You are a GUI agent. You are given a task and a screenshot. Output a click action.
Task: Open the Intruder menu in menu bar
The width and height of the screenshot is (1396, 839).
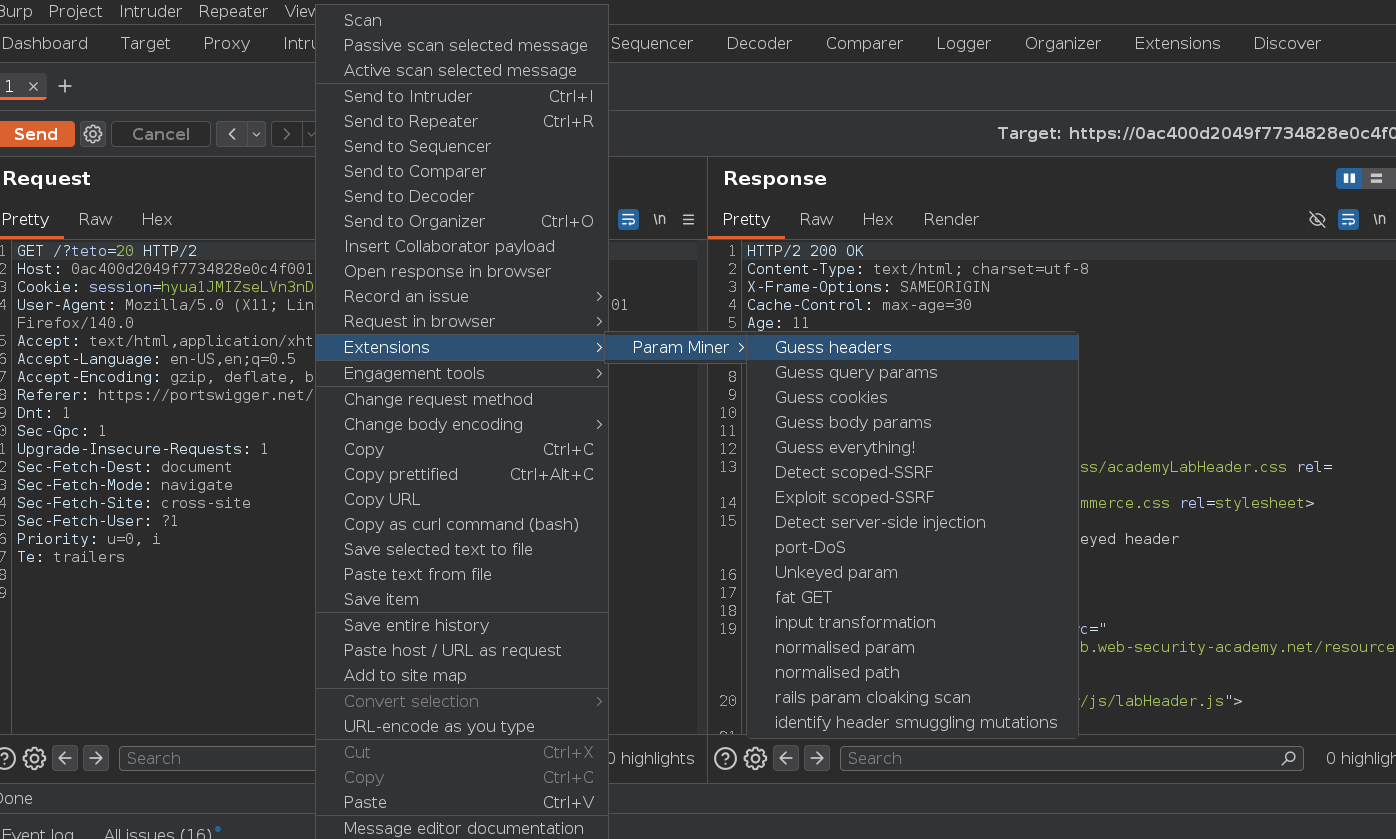[x=151, y=11]
